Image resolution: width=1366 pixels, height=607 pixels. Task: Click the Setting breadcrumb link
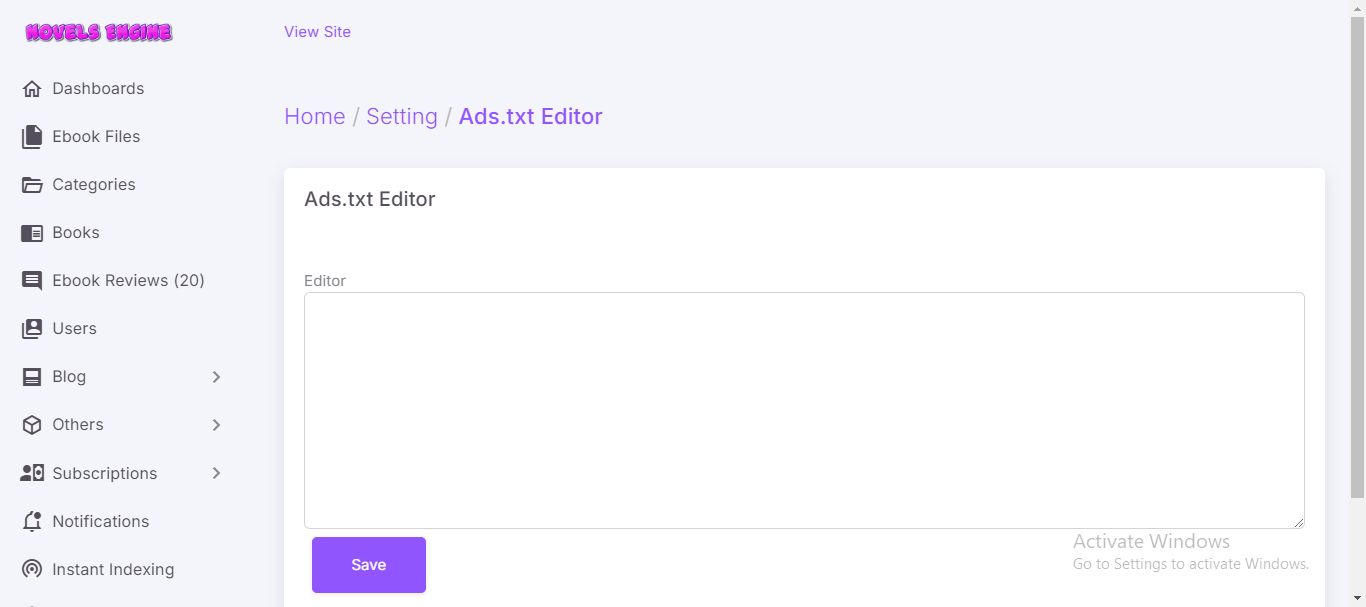[402, 116]
